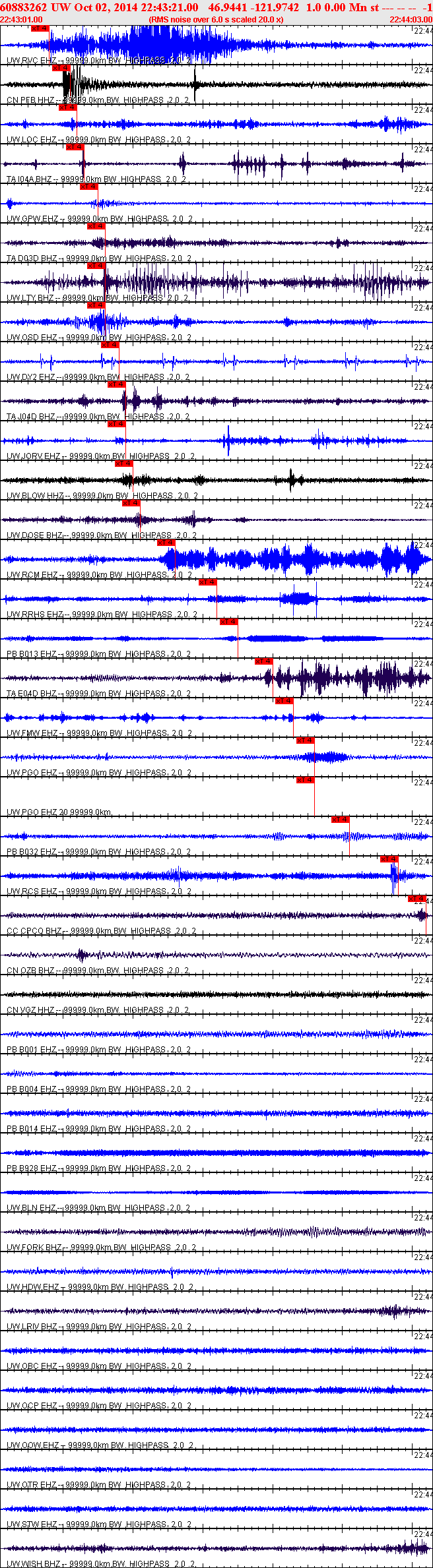Screen dimensions: 433x1568
Task: Click the arrival pick on UW RCM trace
Action: [x=166, y=543]
